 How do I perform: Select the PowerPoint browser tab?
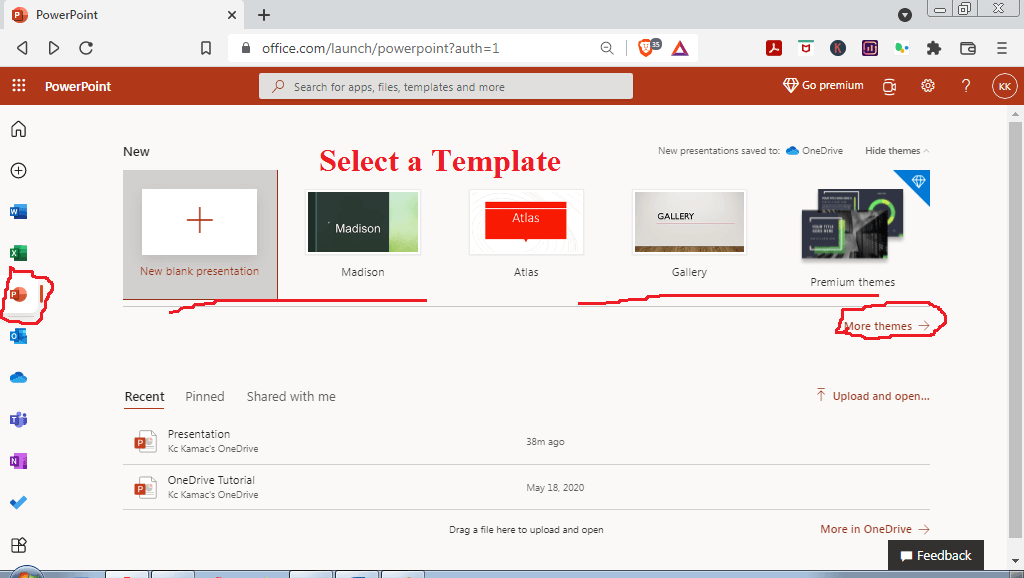124,14
